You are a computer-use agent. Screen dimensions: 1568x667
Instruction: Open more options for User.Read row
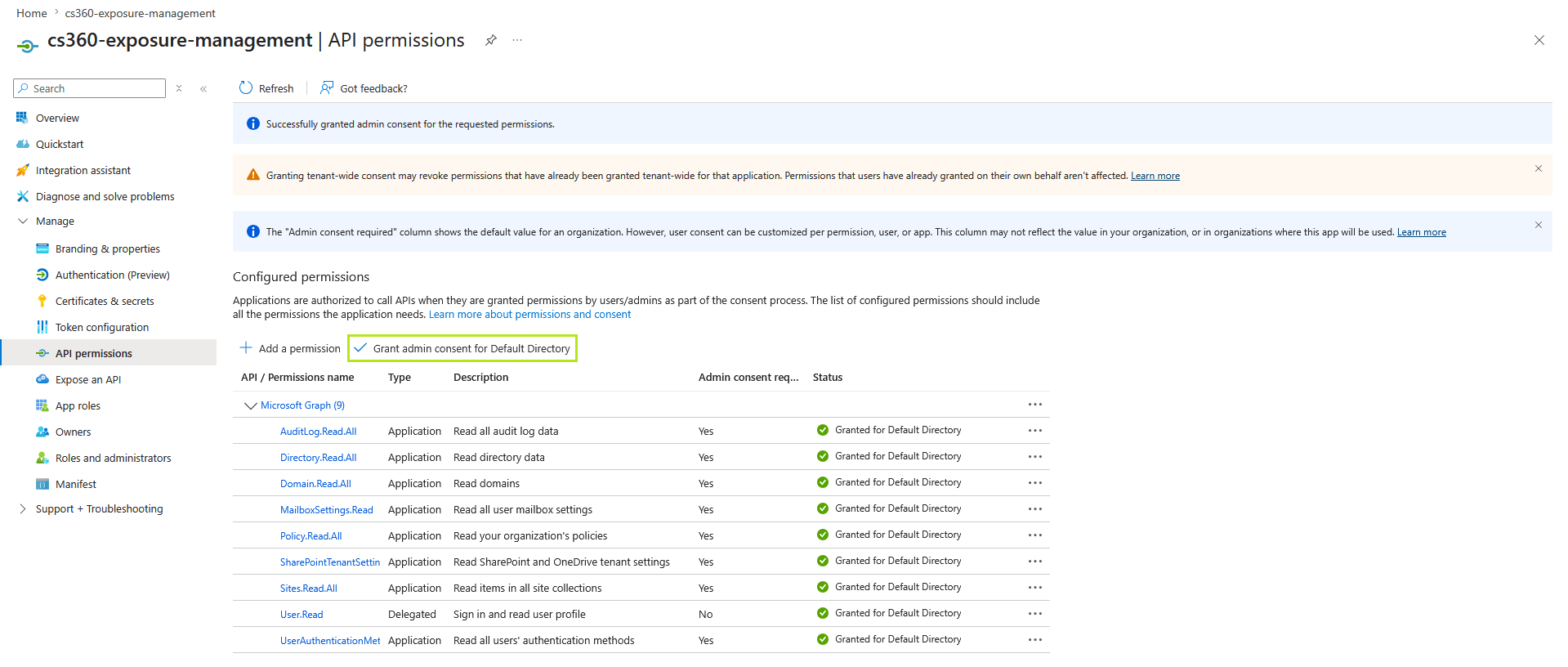[1035, 614]
